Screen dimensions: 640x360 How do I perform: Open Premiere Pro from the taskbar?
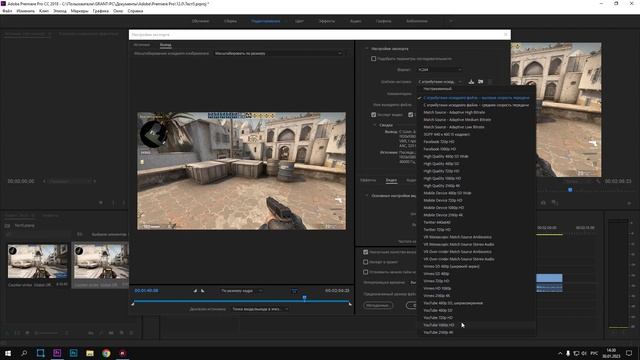click(x=57, y=353)
